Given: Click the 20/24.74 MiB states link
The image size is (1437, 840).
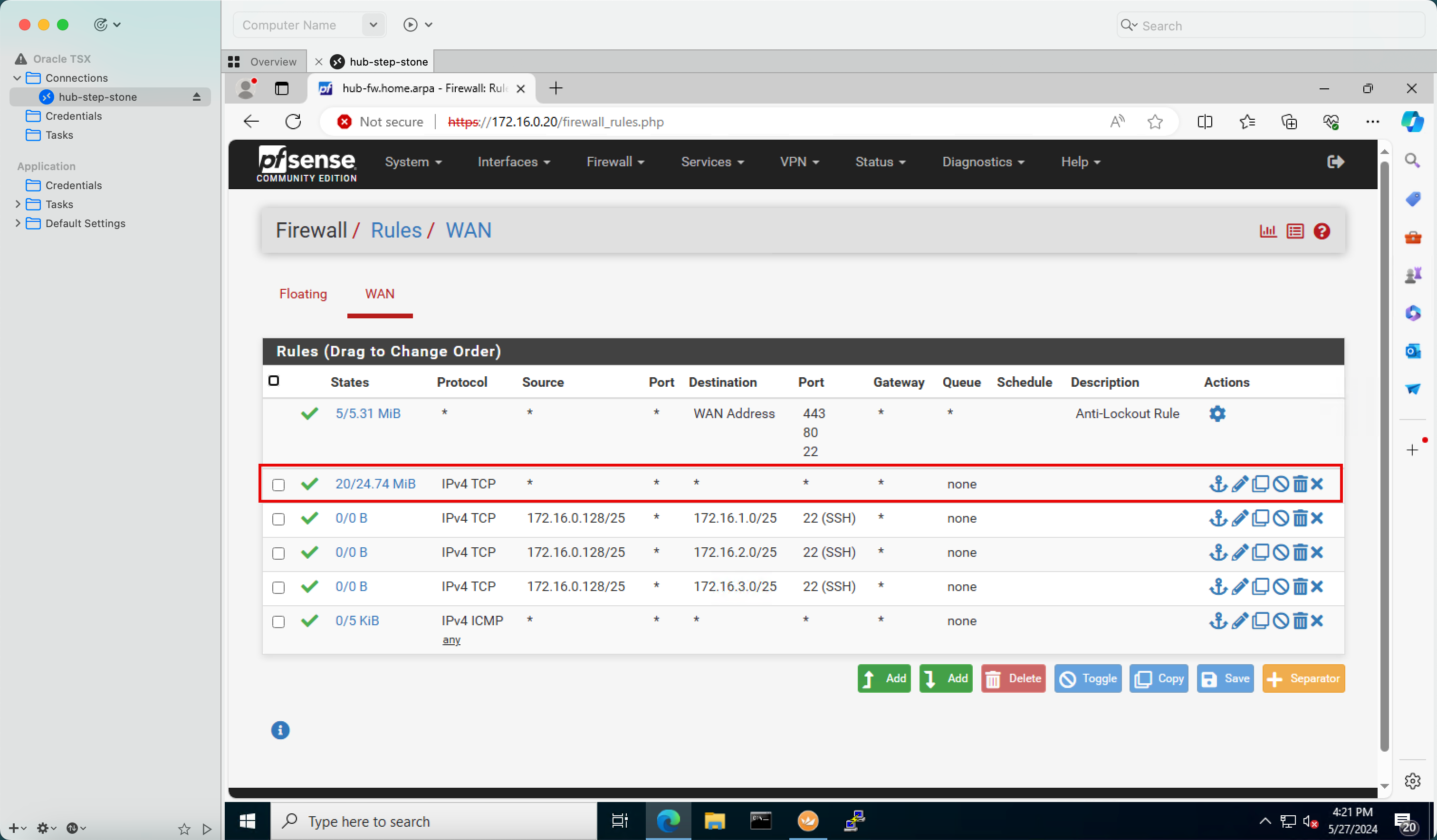Looking at the screenshot, I should pos(375,484).
